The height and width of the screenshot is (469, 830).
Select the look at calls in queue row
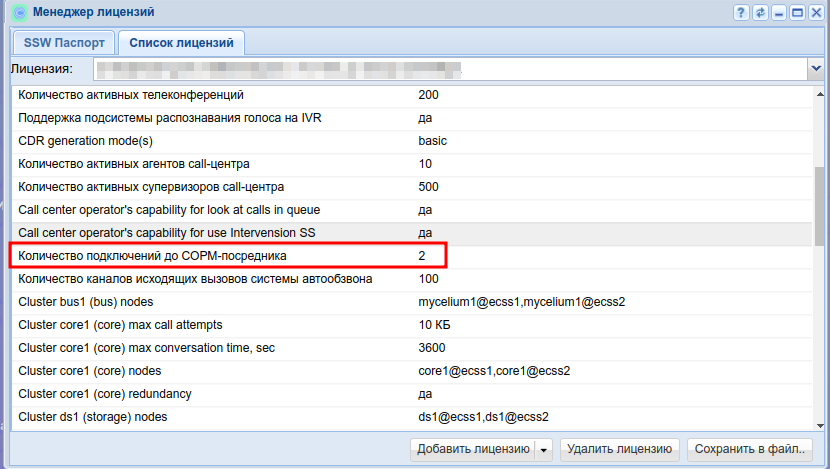coord(412,210)
